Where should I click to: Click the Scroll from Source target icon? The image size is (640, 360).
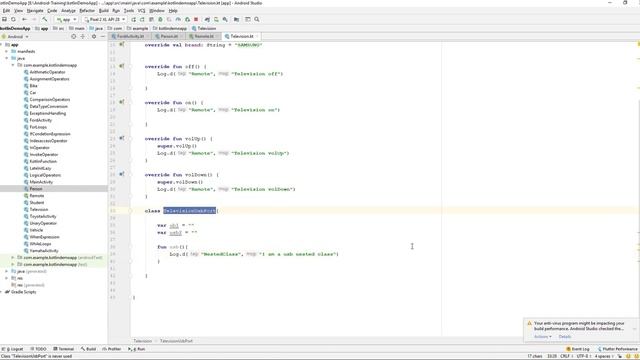point(73,36)
